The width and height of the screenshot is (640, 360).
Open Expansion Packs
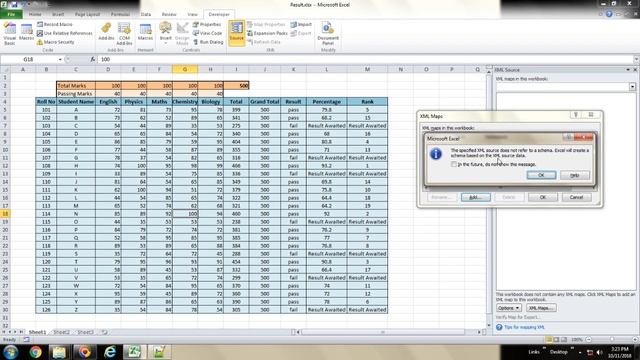[267, 33]
